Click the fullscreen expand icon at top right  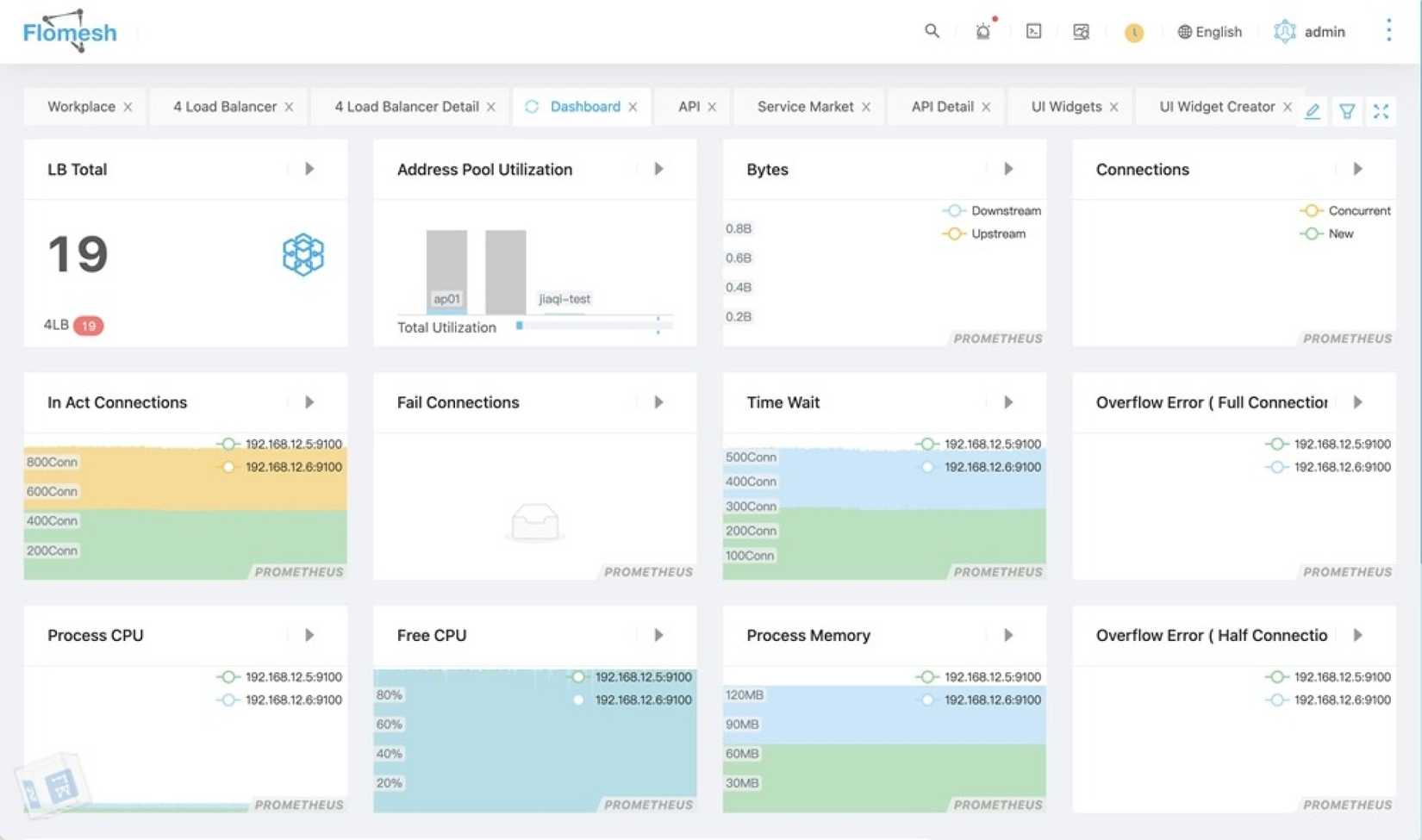coord(1381,111)
